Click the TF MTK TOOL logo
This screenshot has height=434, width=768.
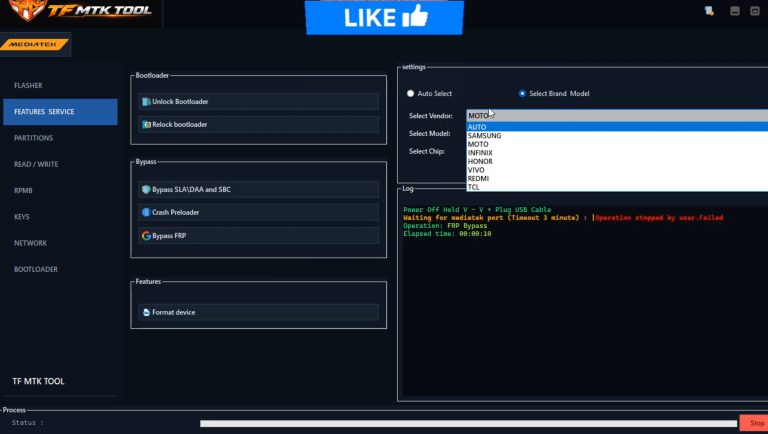click(x=81, y=10)
